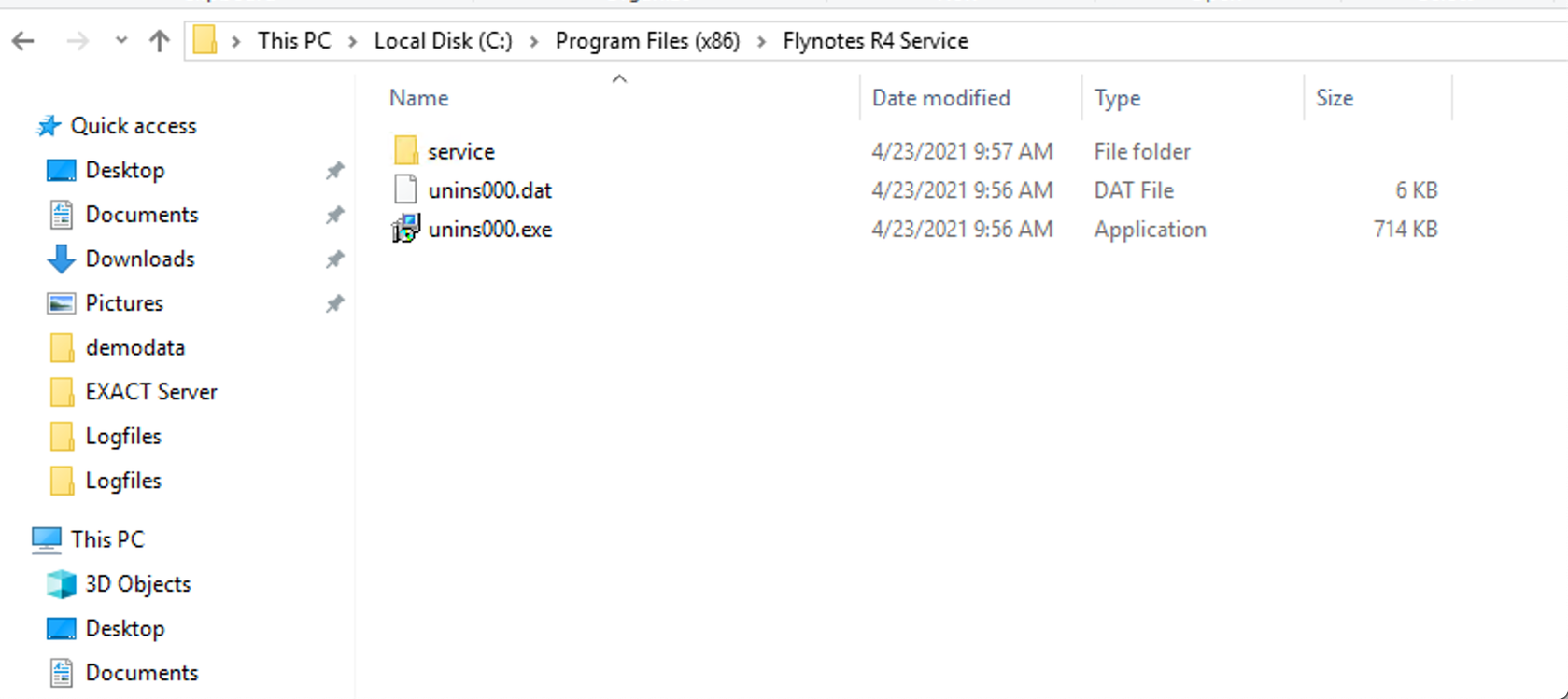This screenshot has height=699, width=1568.
Task: Sort by Size column header
Action: point(1335,98)
